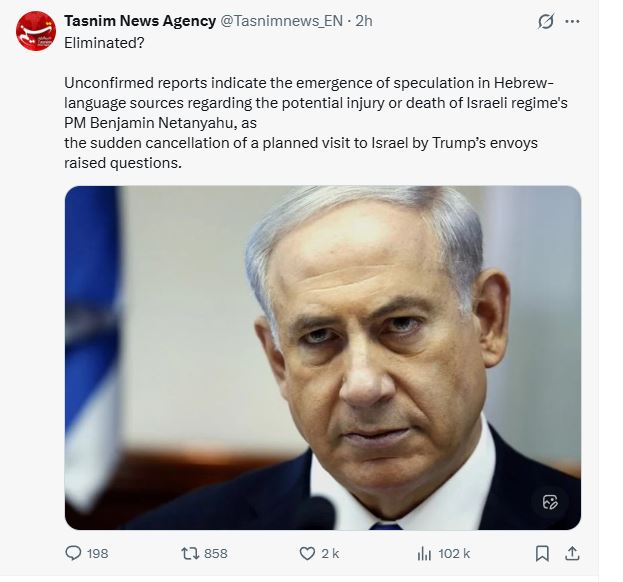This screenshot has width=623, height=582.
Task: Click the repost arrows icon
Action: pos(190,553)
